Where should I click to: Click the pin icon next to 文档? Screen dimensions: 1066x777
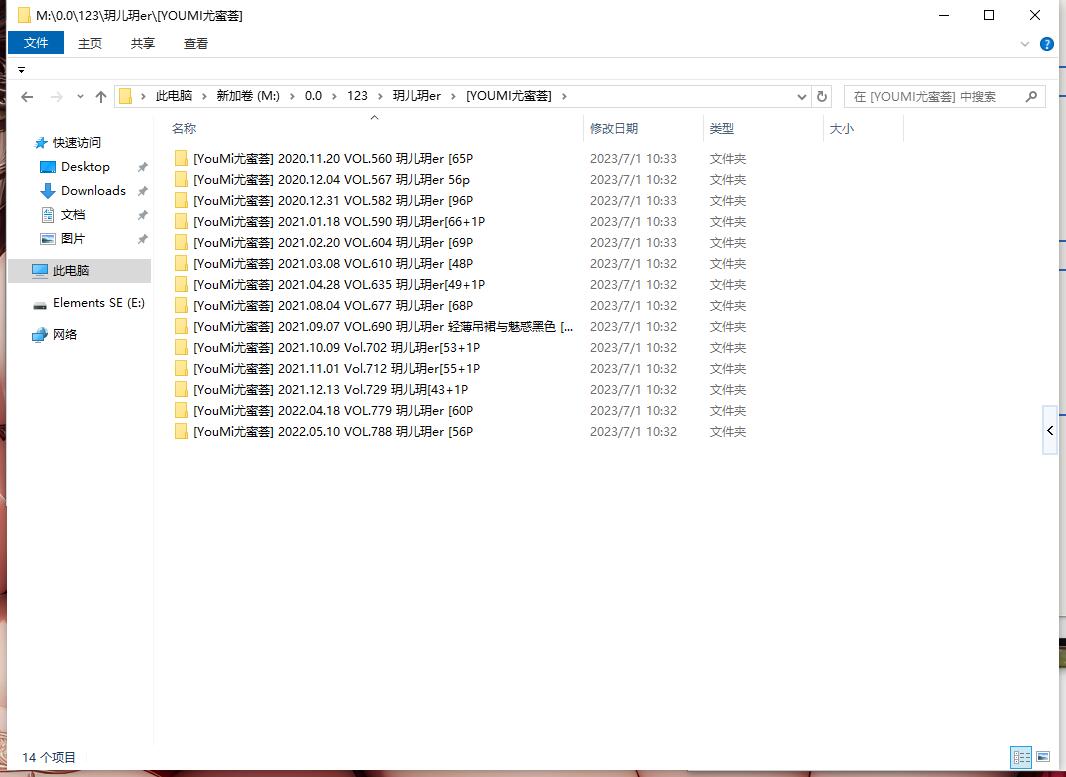142,215
